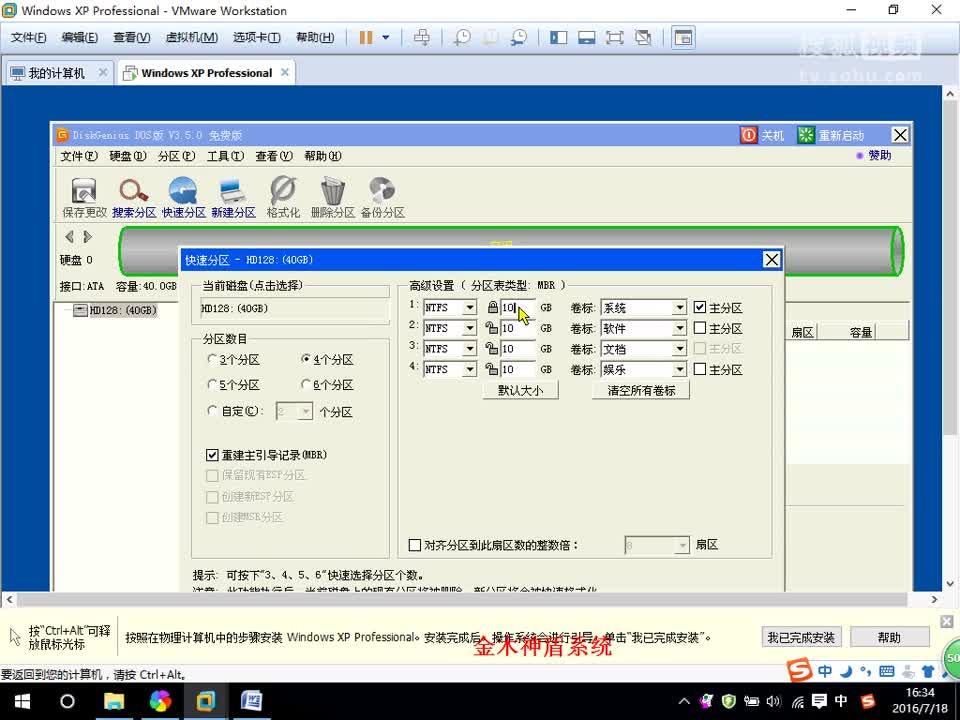Open 搜索分区 (Search Partition) tool
Image resolution: width=960 pixels, height=720 pixels.
click(x=131, y=194)
